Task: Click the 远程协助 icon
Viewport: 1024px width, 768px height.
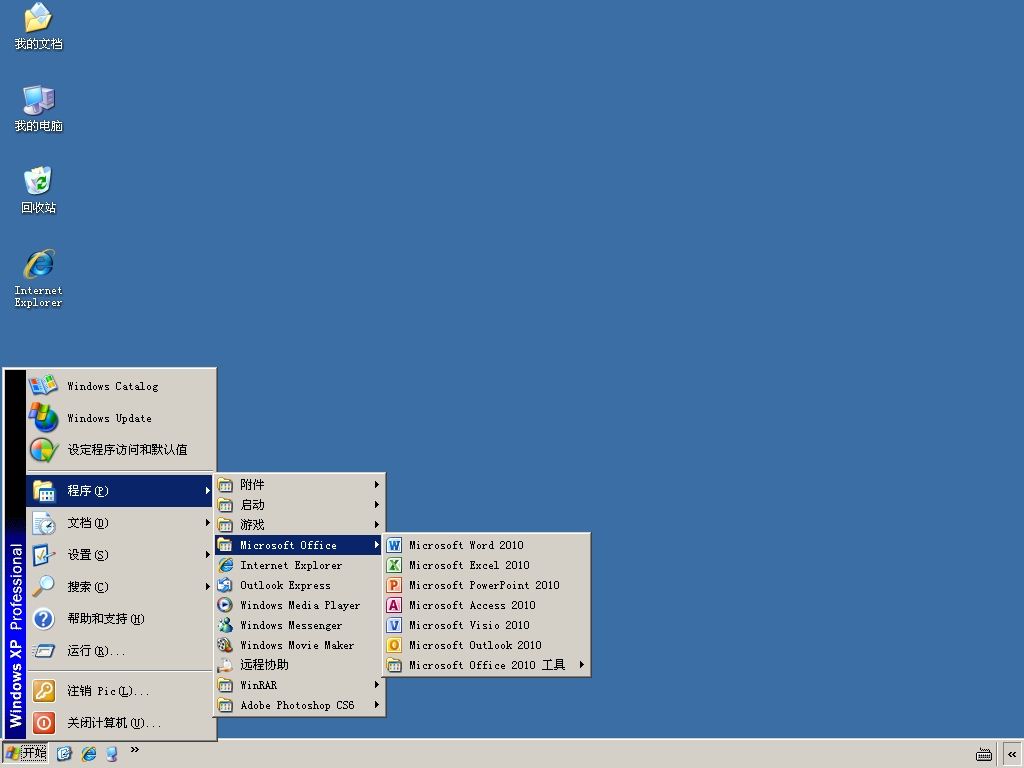Action: 225,665
